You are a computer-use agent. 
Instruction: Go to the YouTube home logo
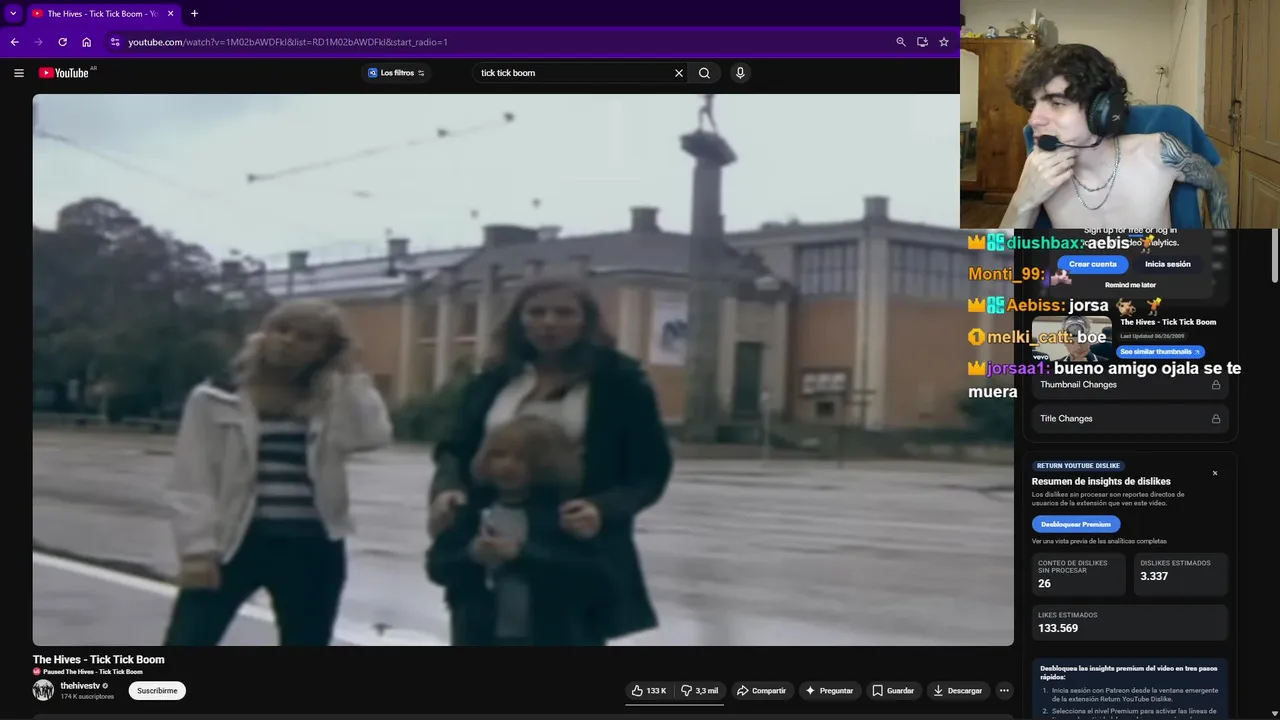click(x=64, y=73)
